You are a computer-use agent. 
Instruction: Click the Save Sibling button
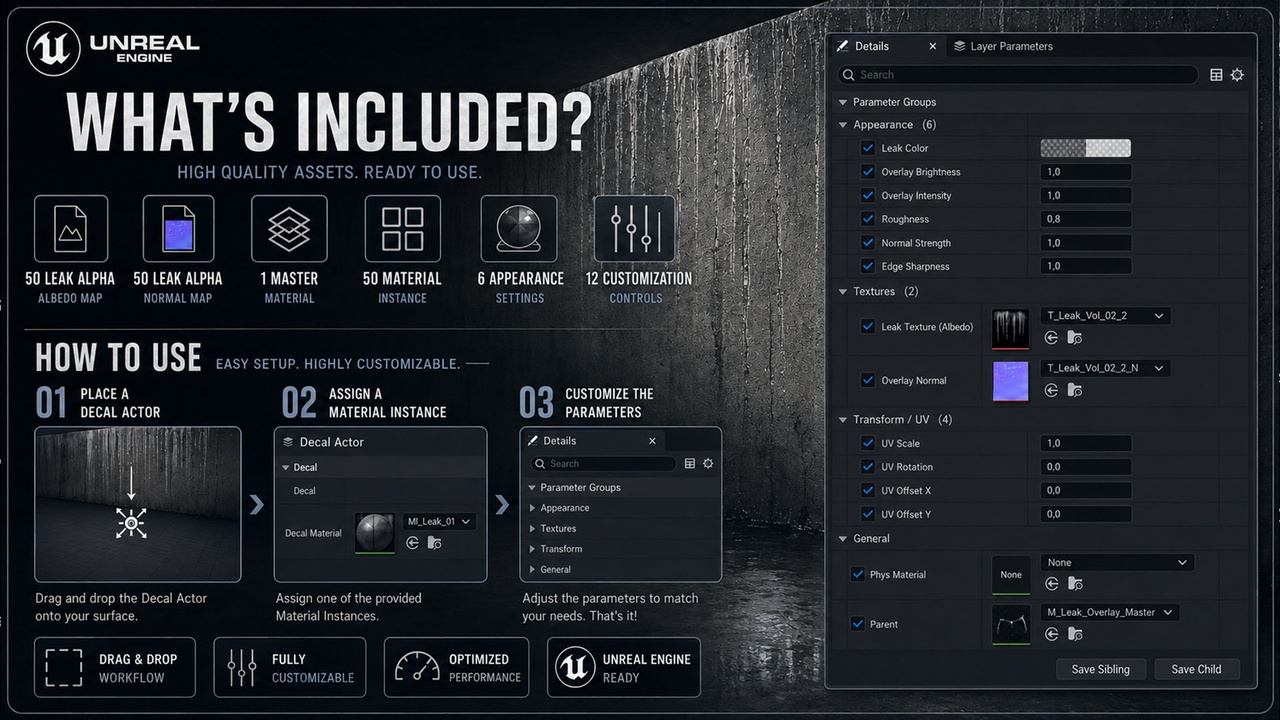coord(1101,669)
